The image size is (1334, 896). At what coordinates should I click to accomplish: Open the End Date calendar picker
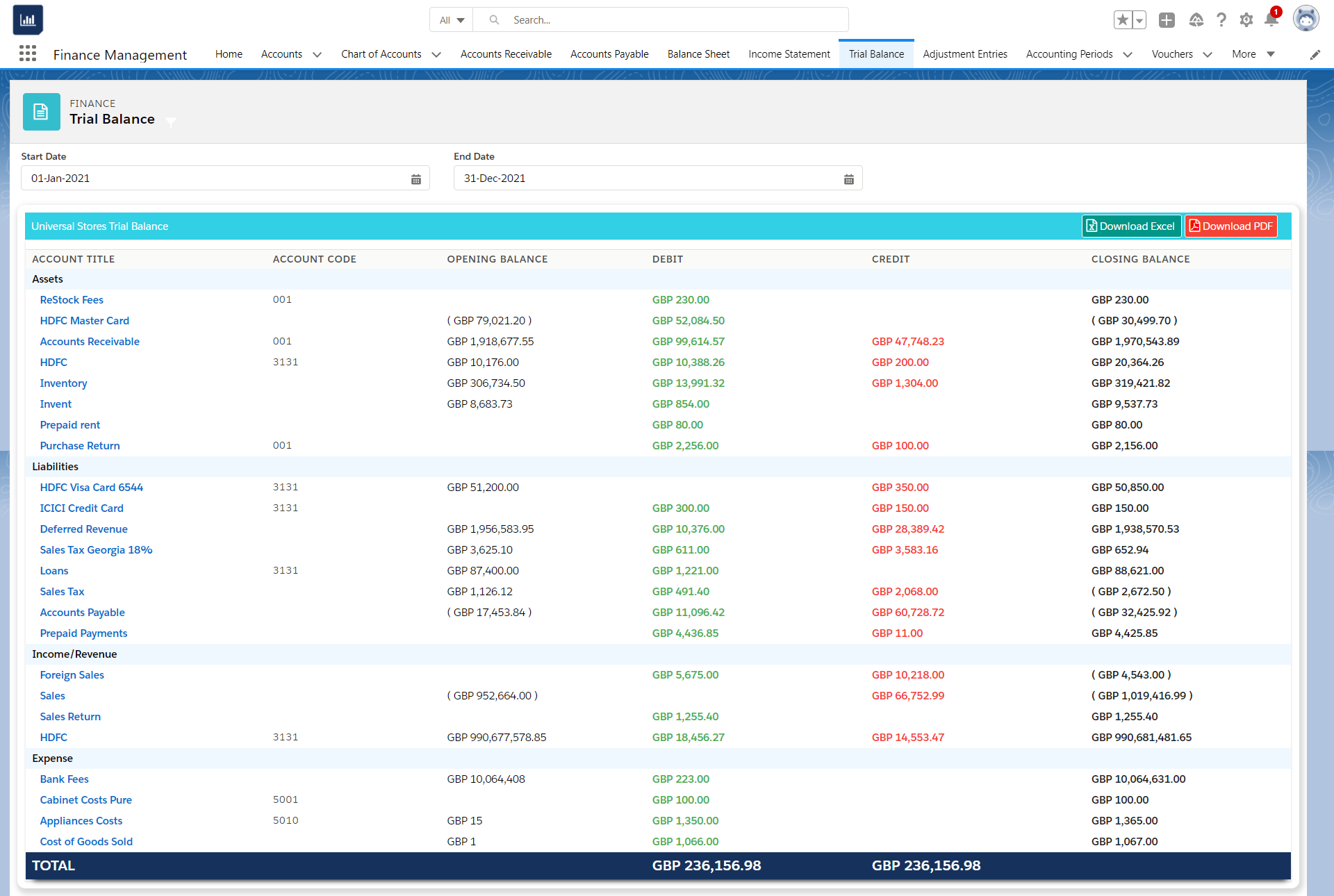point(849,179)
